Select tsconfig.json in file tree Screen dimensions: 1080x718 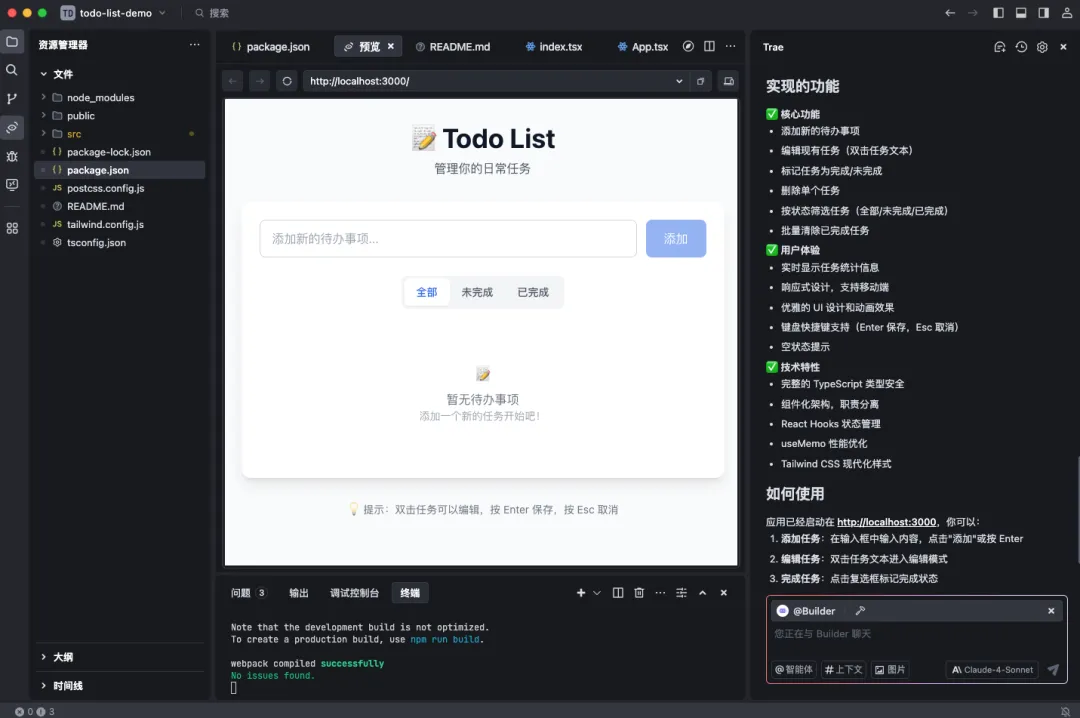point(96,243)
